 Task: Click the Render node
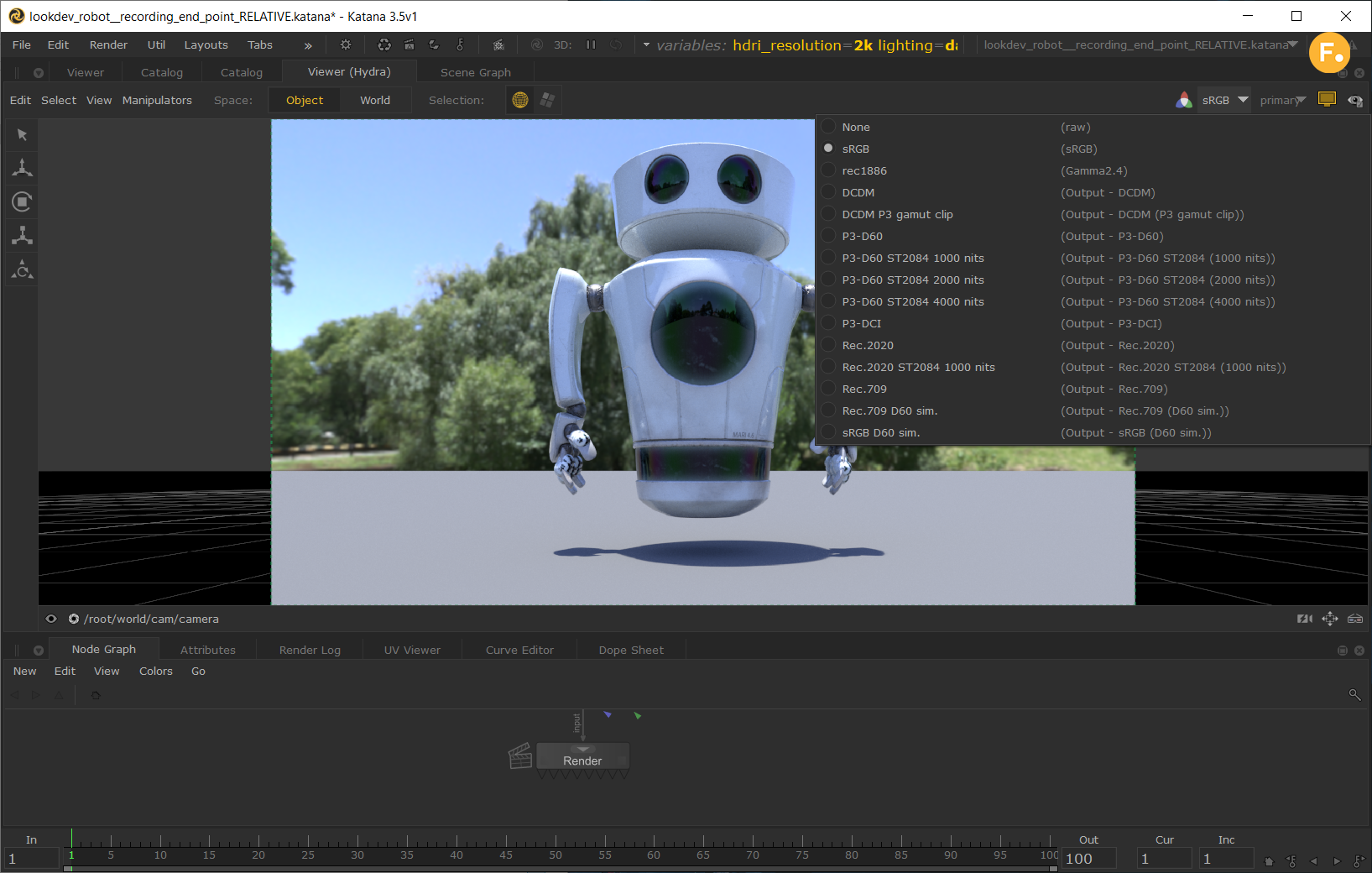(x=582, y=760)
